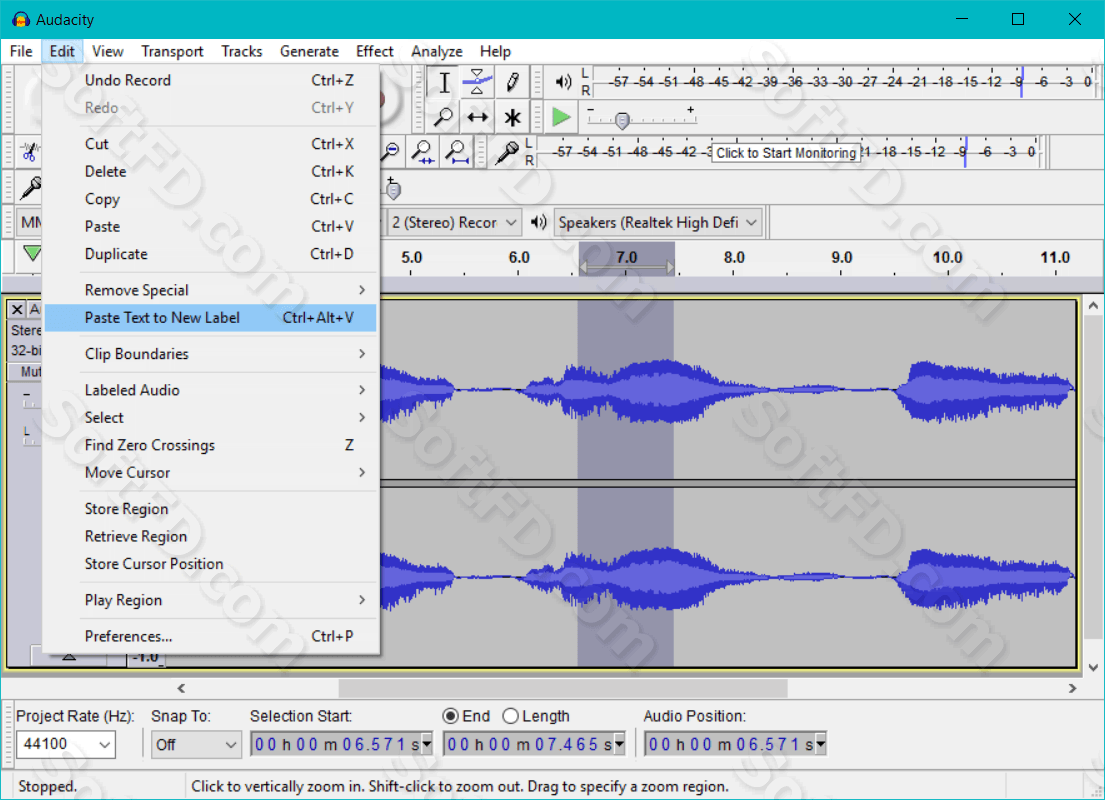Click the Fit Selection zoom icon
This screenshot has height=800, width=1105.
[423, 151]
